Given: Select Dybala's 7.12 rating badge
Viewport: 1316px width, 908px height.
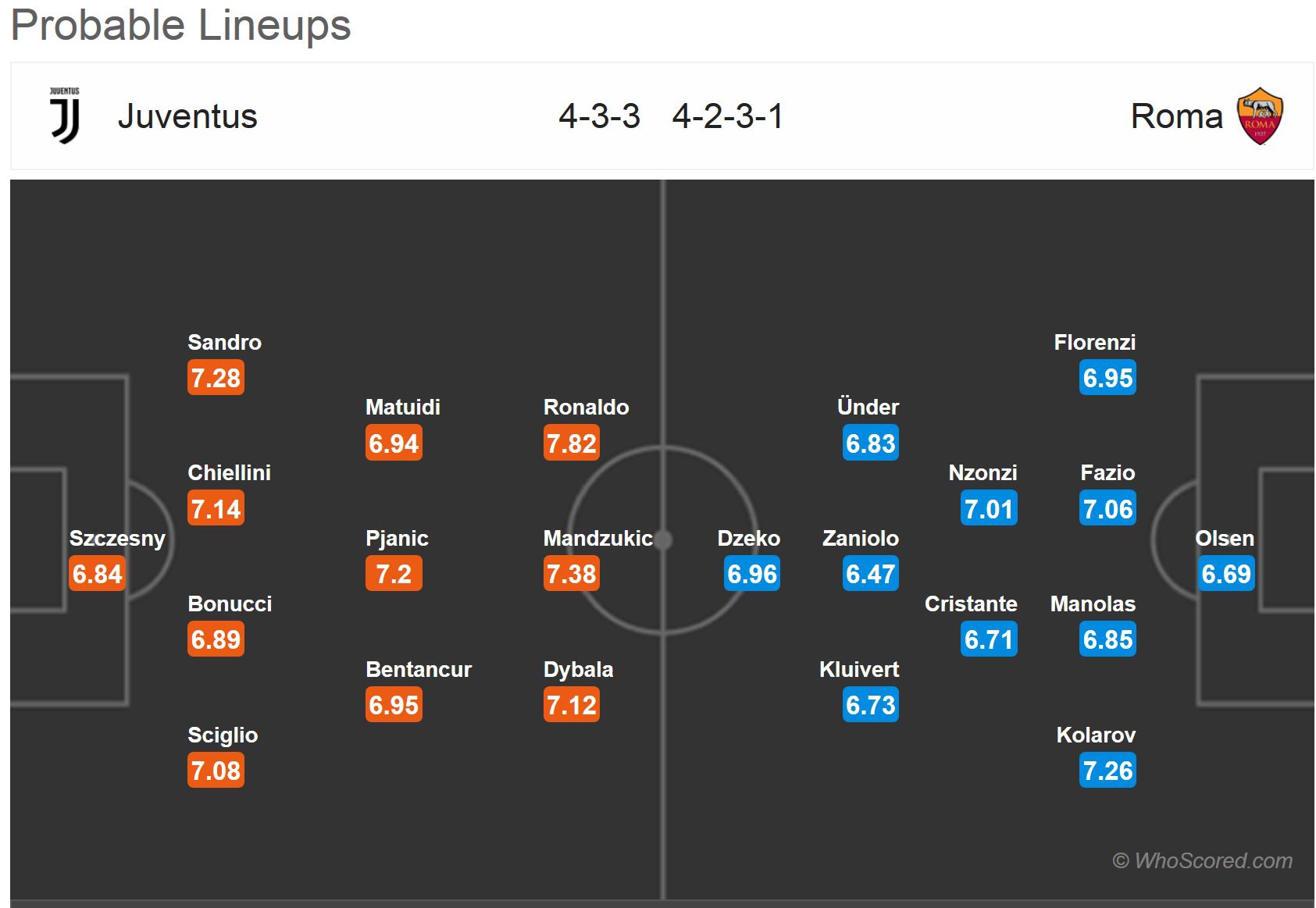Looking at the screenshot, I should coord(572,705).
